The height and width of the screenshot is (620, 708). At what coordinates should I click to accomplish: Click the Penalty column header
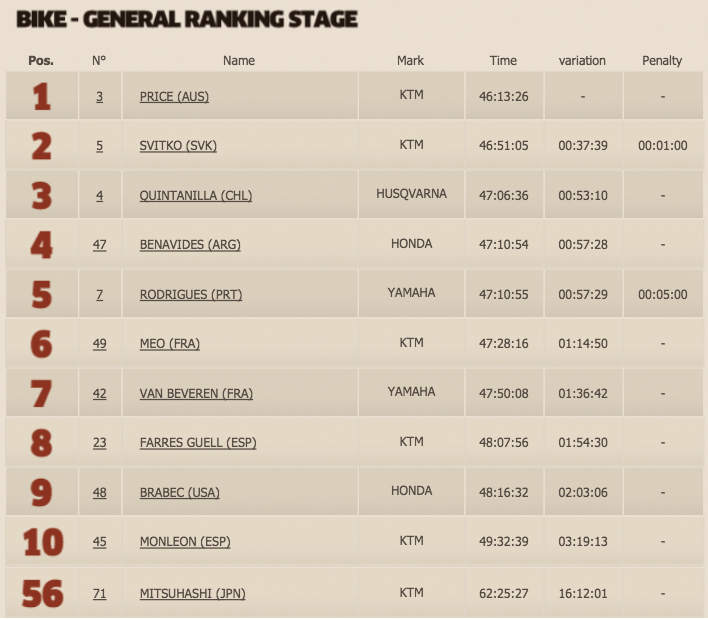click(662, 61)
